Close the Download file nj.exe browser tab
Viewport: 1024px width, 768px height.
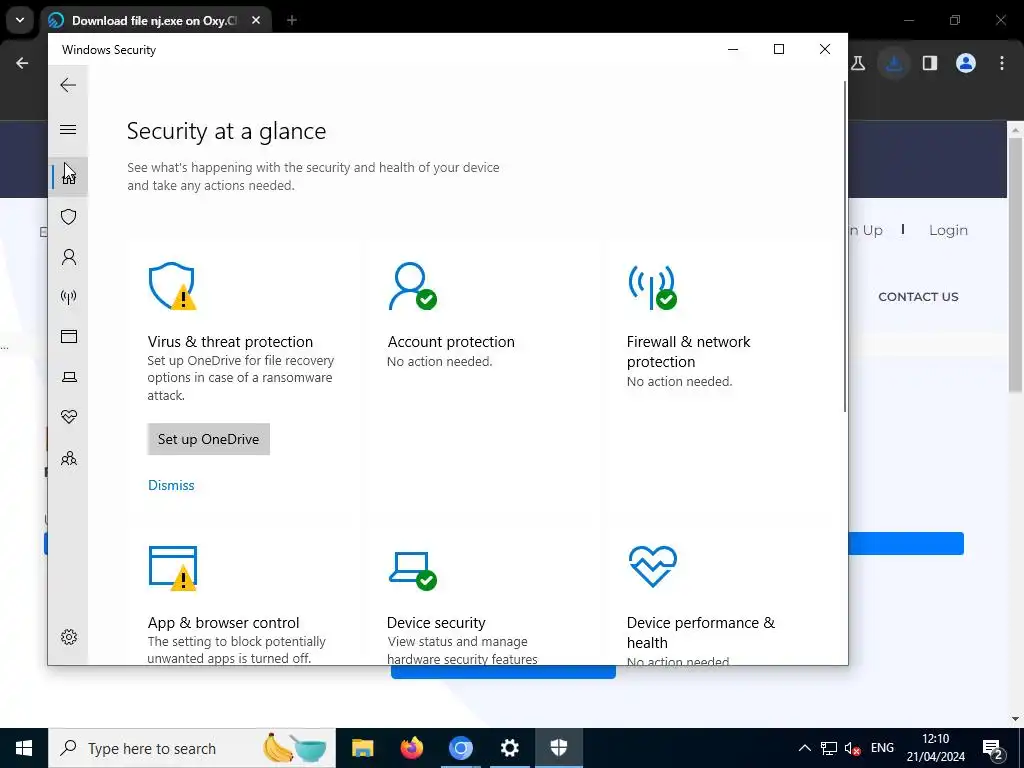pos(256,21)
